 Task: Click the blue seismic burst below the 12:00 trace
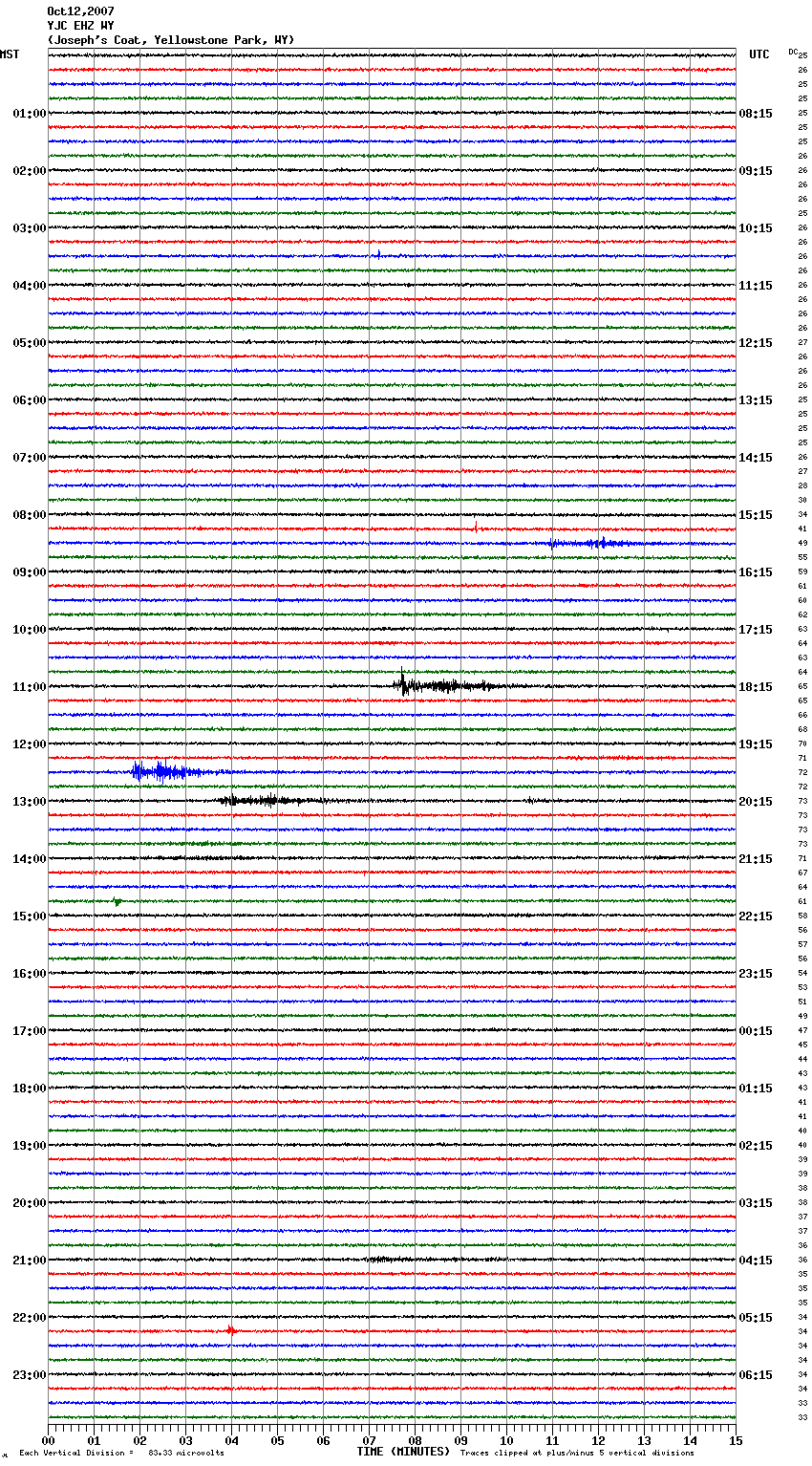tap(172, 771)
